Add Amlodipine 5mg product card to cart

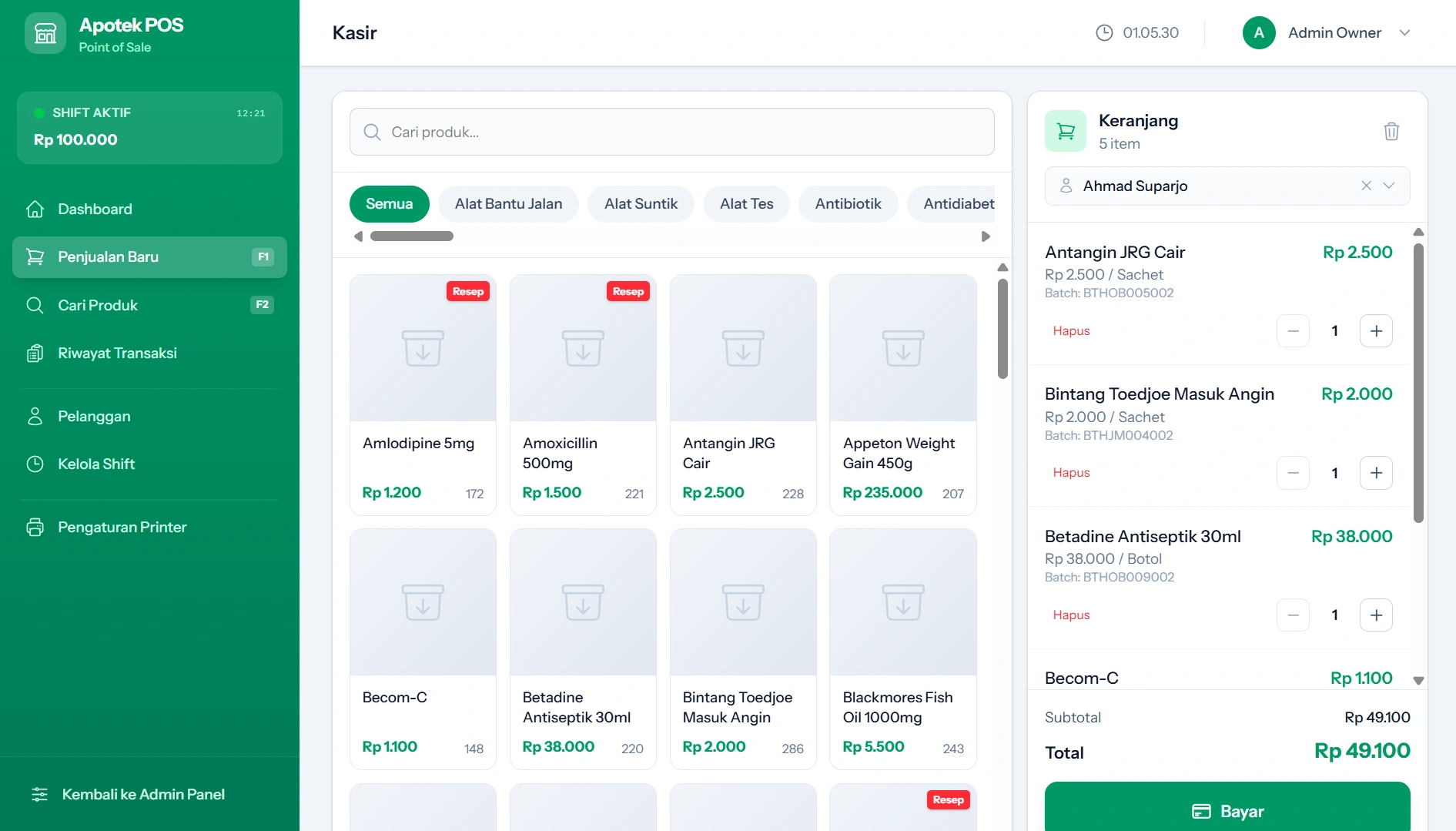423,395
